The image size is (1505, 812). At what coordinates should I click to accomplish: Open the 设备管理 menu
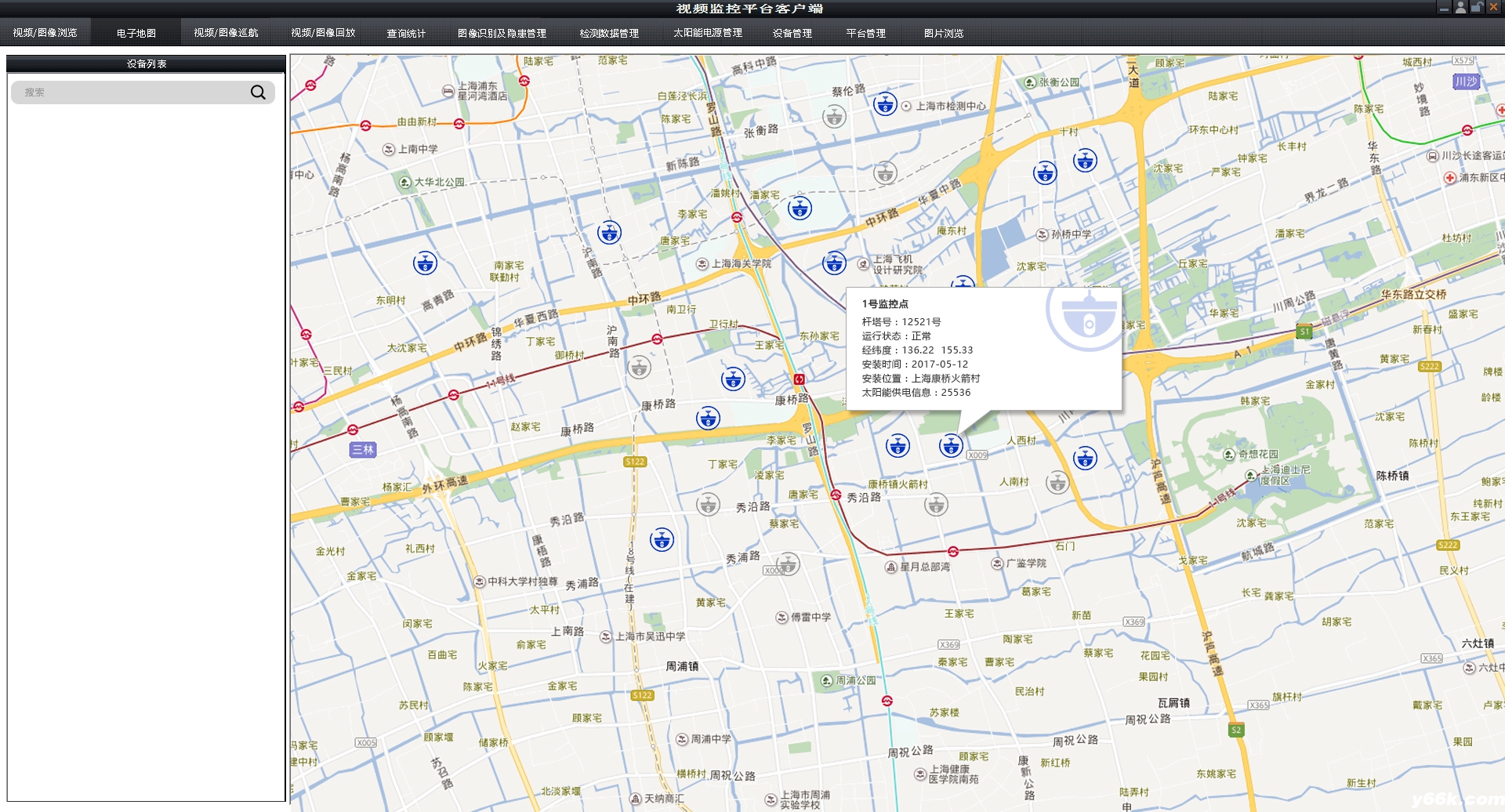[x=792, y=33]
